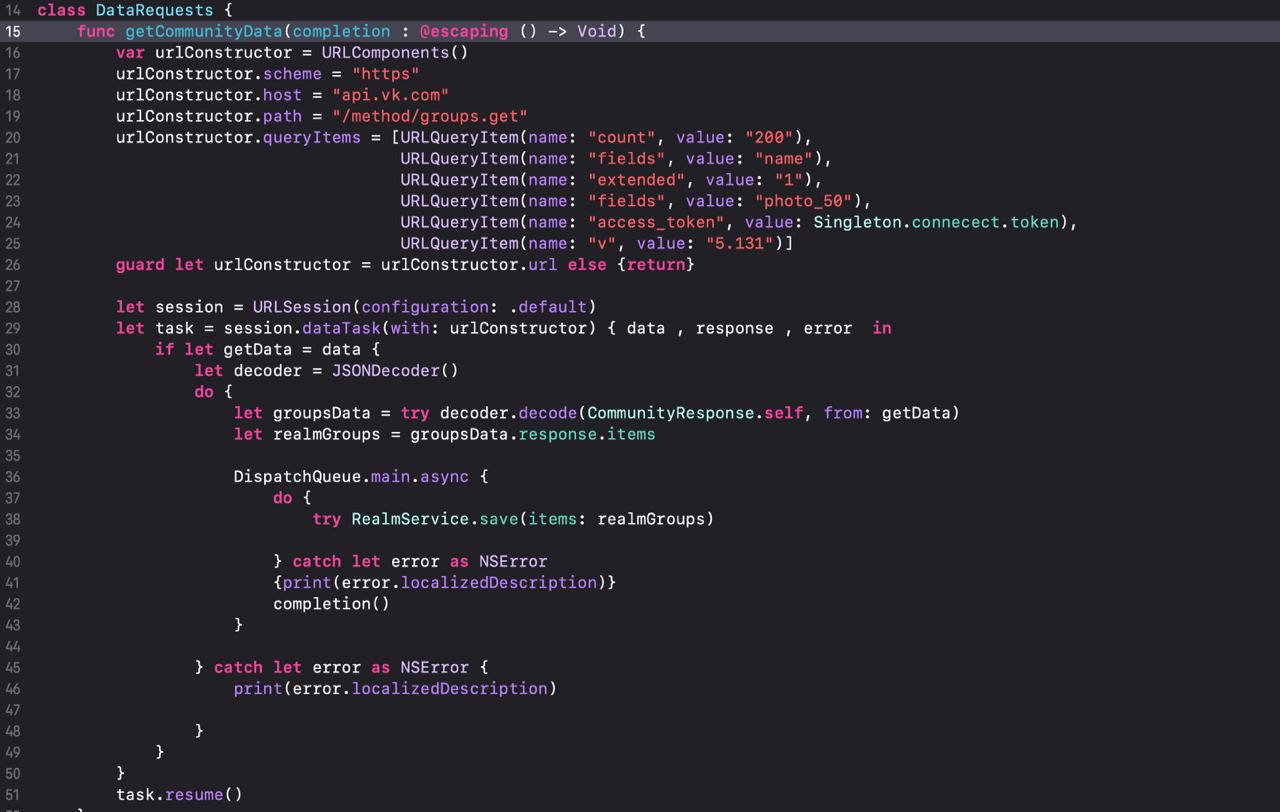Click the return keyword on line 26
The image size is (1280, 812).
click(x=655, y=264)
